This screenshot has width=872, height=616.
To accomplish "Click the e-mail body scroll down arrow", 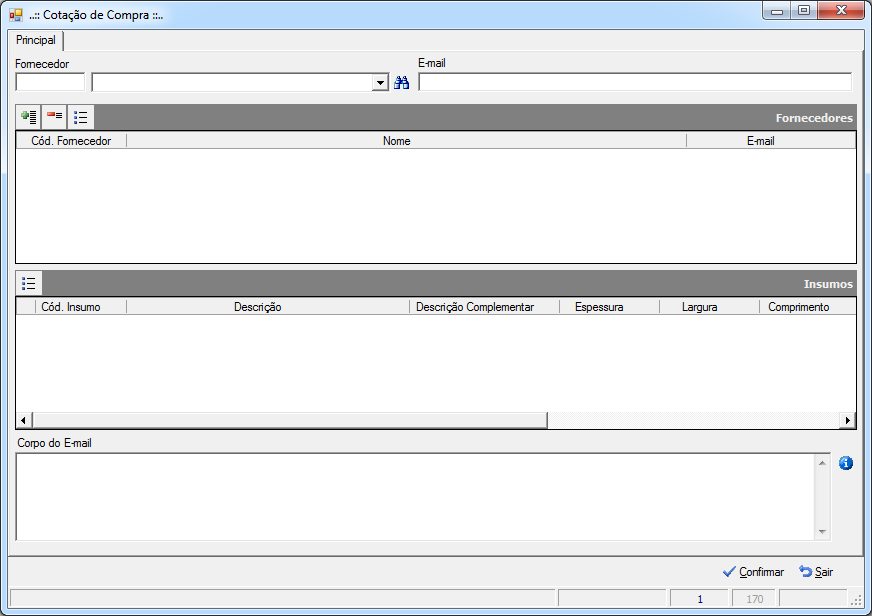I will click(x=823, y=532).
